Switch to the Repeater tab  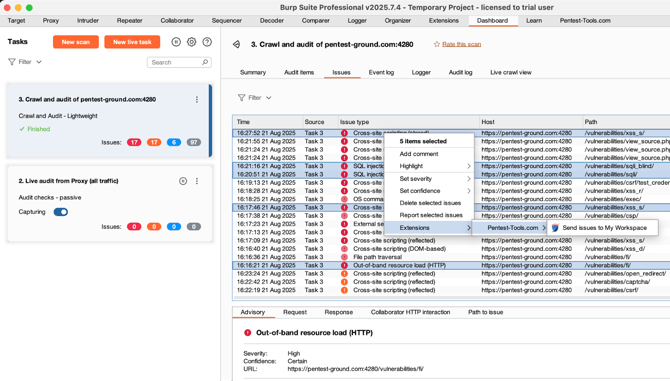tap(129, 21)
